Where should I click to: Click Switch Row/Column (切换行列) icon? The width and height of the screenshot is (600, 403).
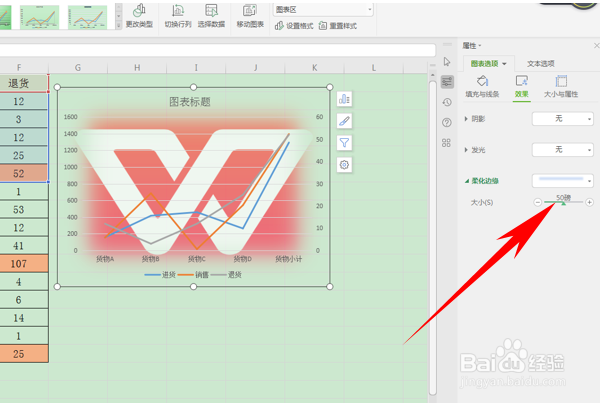point(178,15)
